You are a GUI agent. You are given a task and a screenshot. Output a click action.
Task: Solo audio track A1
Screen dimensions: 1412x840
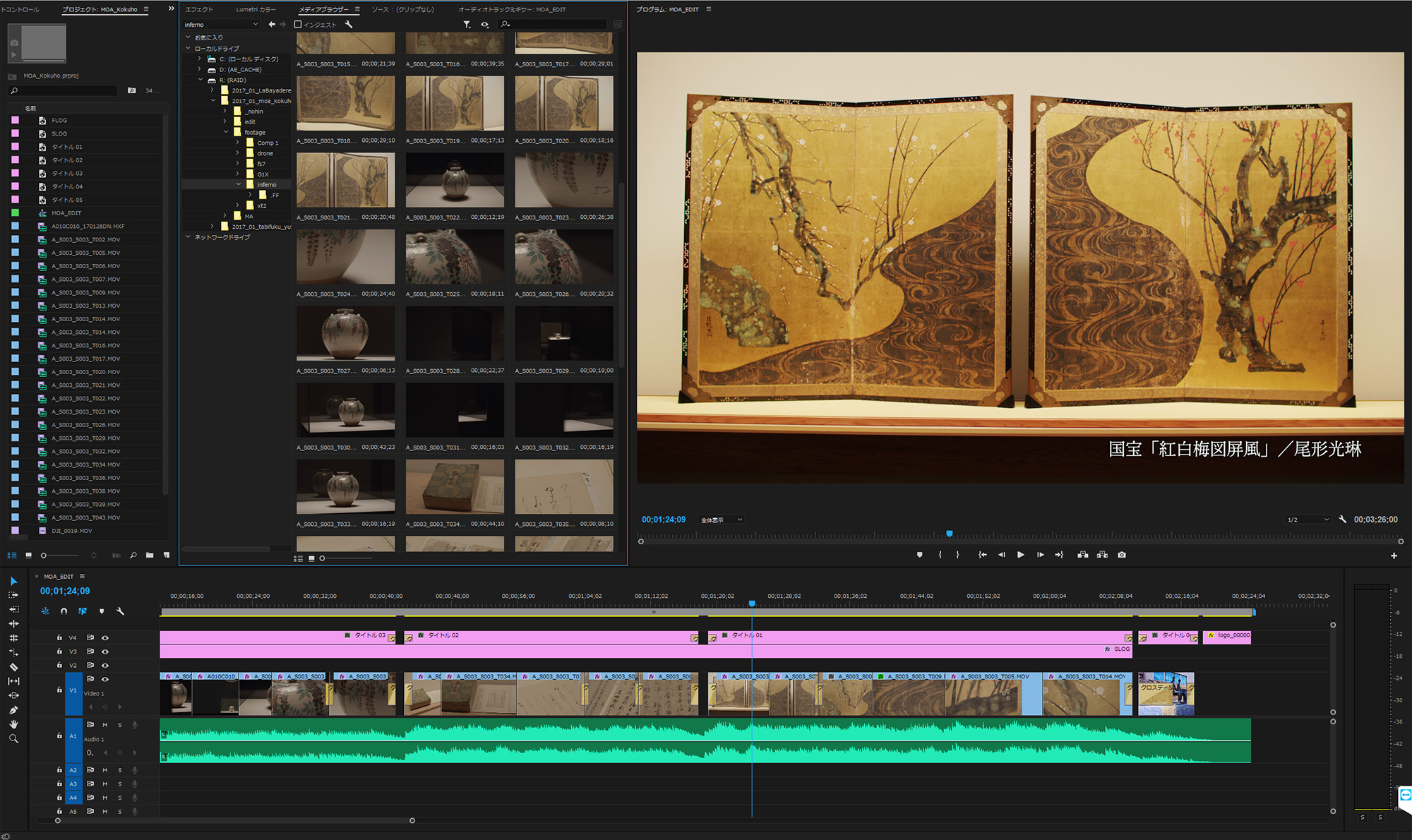[x=120, y=725]
